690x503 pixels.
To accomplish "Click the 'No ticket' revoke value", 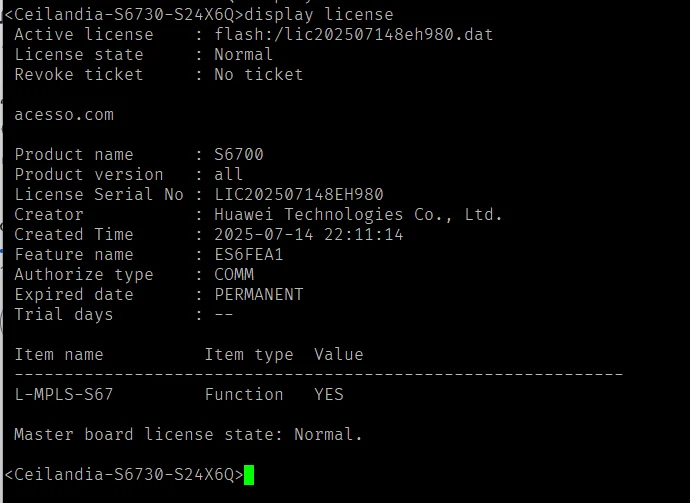I will pyautogui.click(x=259, y=74).
